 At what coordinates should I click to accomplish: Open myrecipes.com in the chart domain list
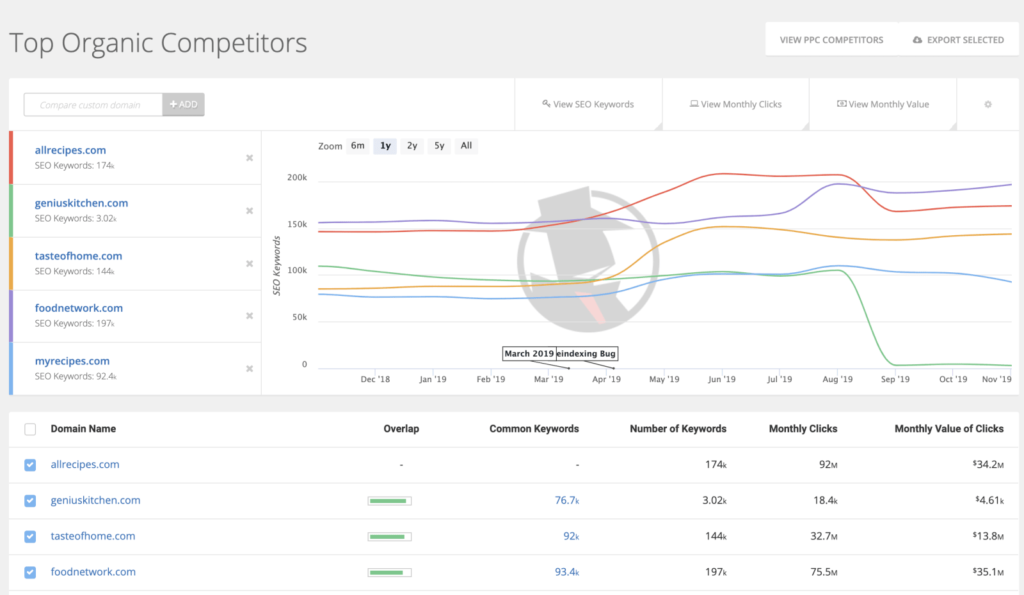coord(72,361)
